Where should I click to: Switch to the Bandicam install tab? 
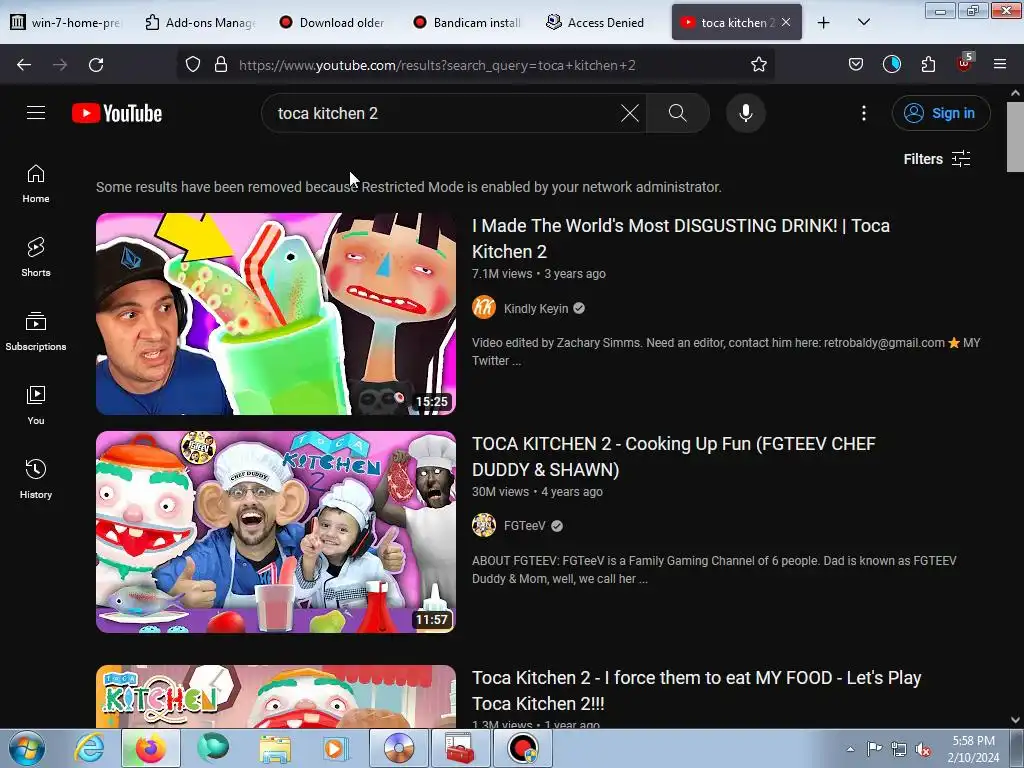pyautogui.click(x=468, y=23)
